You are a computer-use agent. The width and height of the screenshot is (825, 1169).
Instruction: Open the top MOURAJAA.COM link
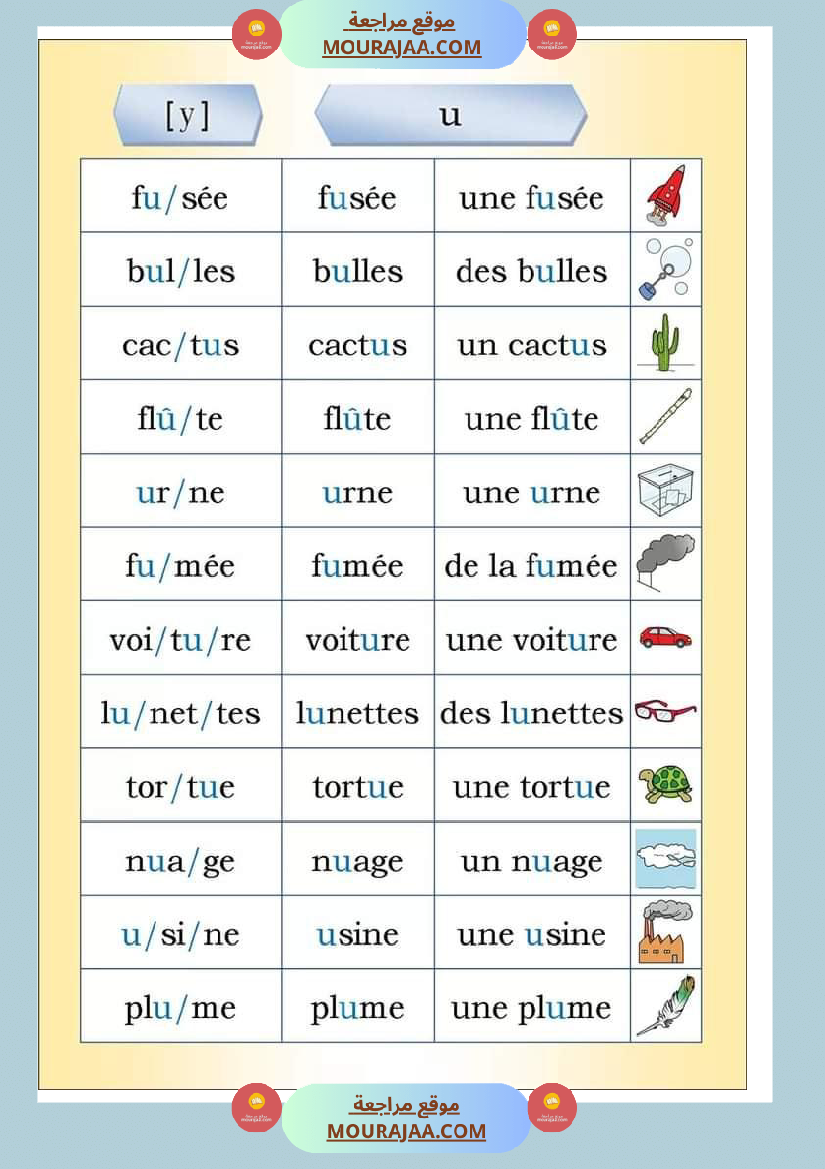(401, 47)
